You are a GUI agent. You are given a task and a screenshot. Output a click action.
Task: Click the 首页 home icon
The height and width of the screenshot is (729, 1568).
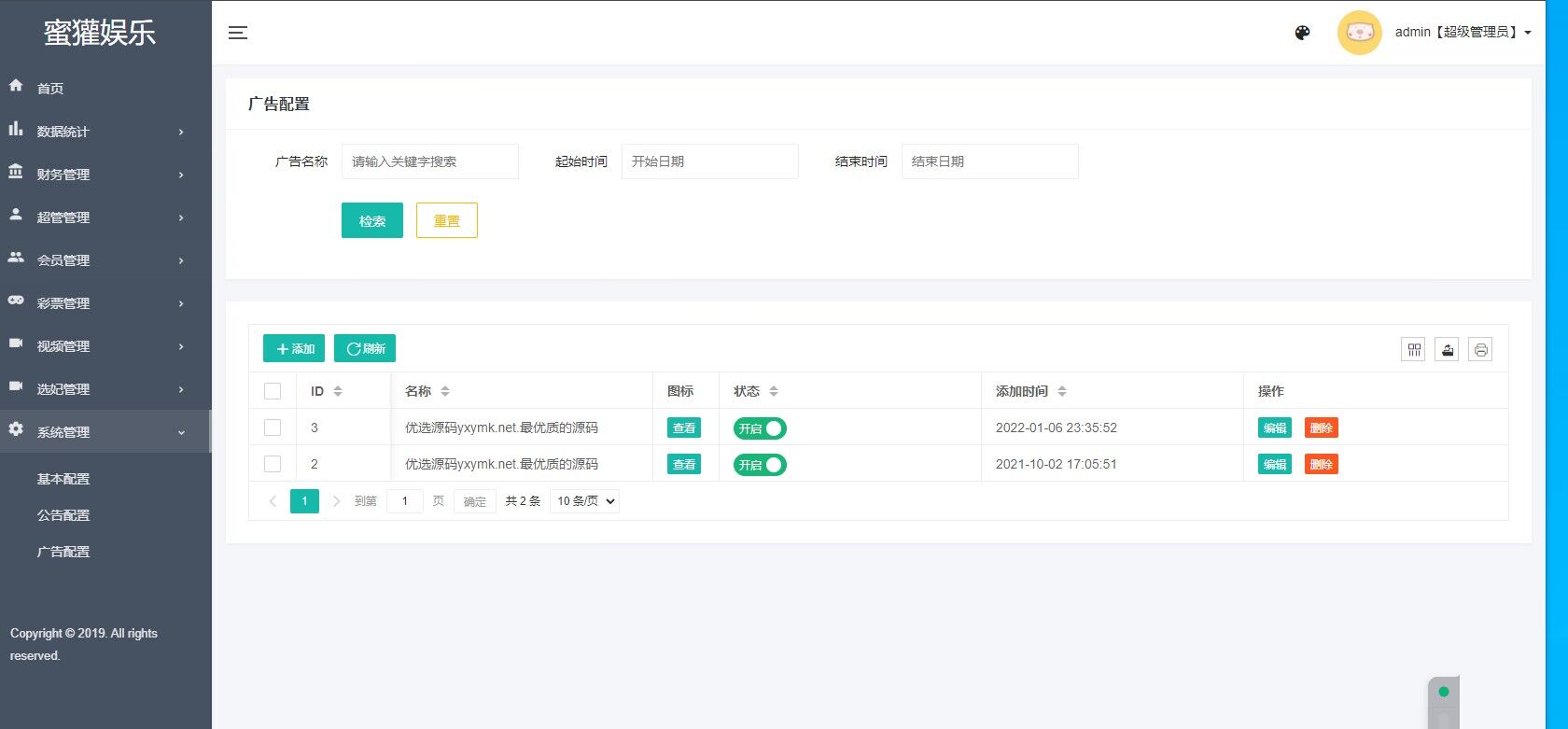(x=16, y=86)
